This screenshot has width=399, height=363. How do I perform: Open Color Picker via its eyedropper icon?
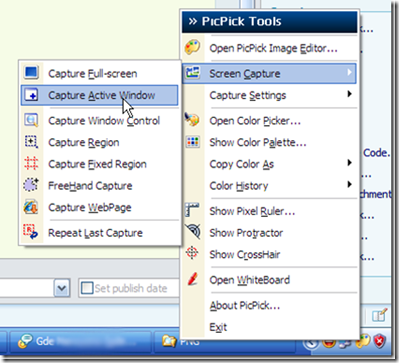coord(192,120)
